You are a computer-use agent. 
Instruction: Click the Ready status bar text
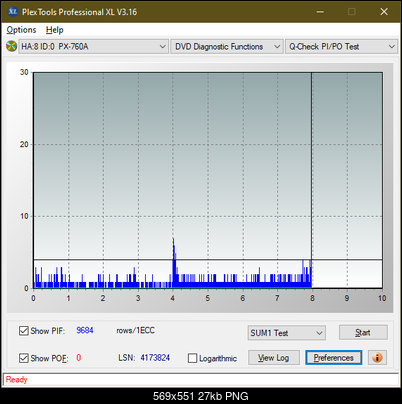pos(16,379)
